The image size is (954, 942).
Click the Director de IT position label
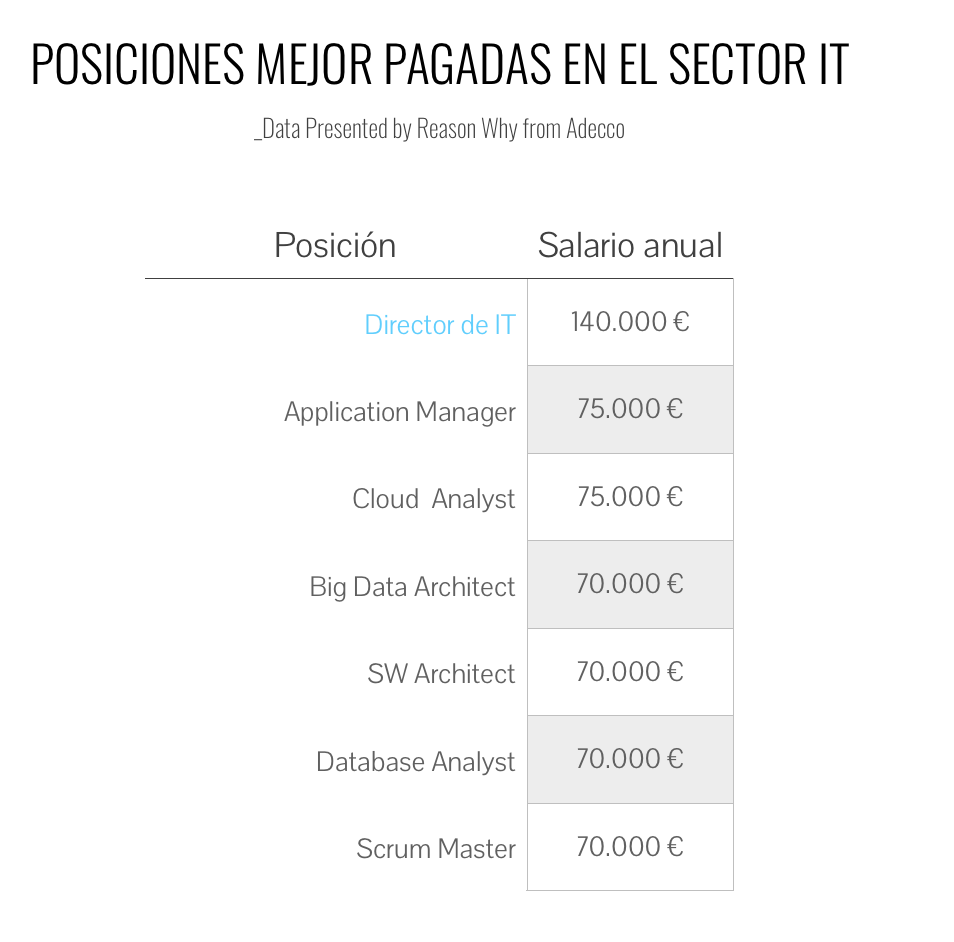pos(440,324)
